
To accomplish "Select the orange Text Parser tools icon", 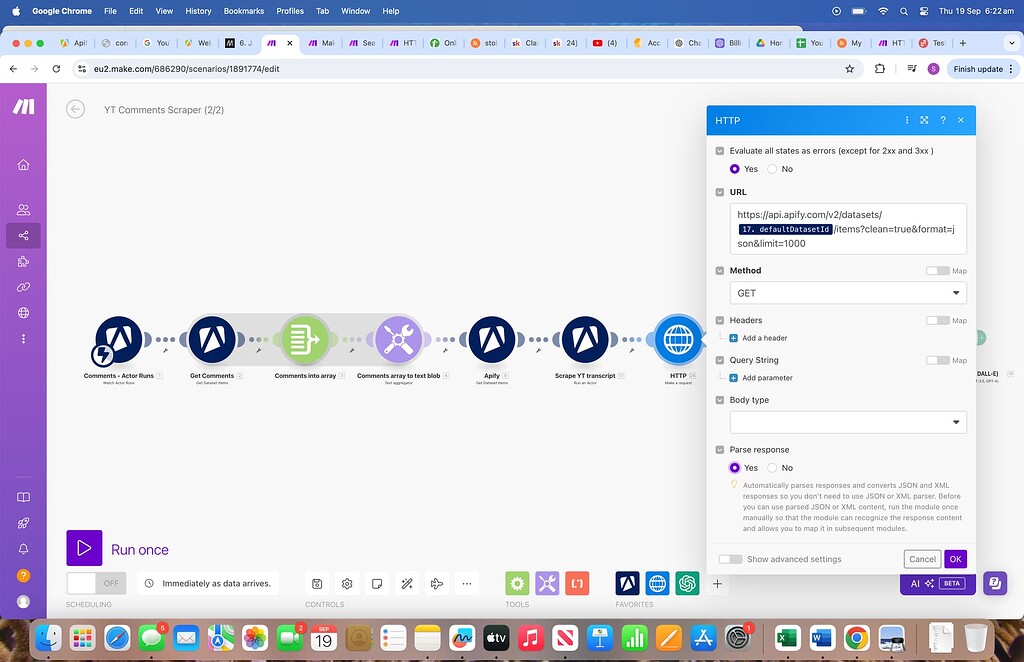I will (x=577, y=583).
